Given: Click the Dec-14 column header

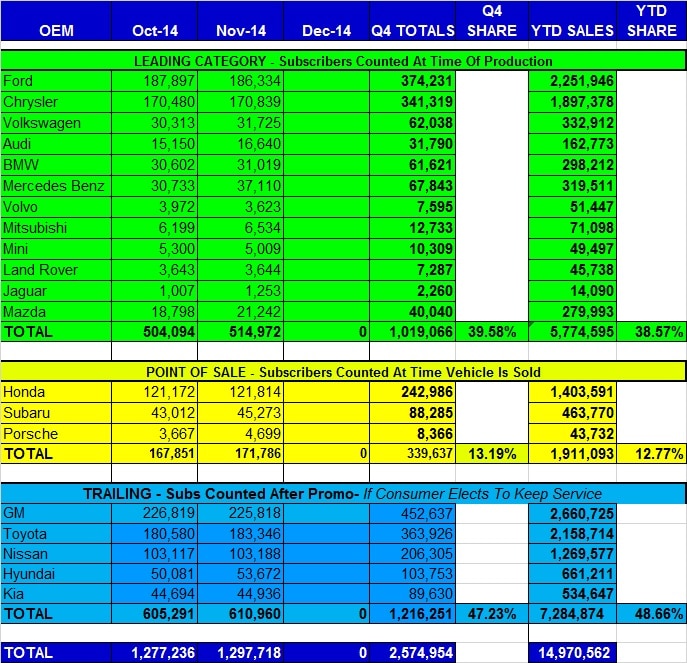Looking at the screenshot, I should coord(326,21).
